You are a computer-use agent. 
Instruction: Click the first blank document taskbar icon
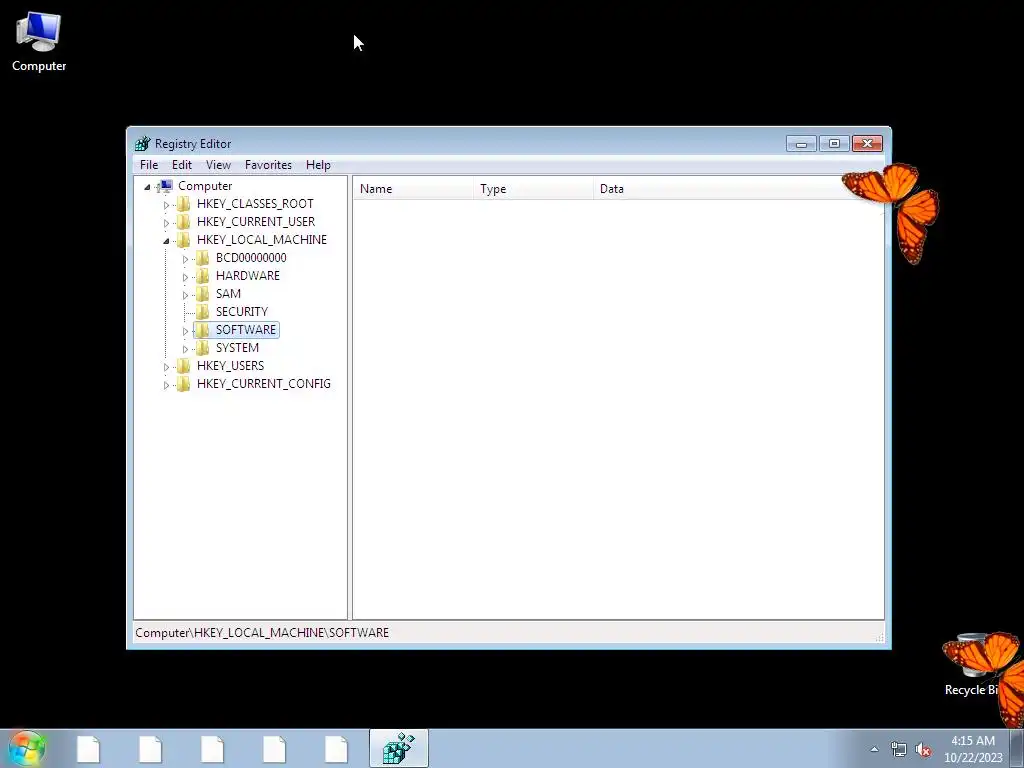[88, 749]
